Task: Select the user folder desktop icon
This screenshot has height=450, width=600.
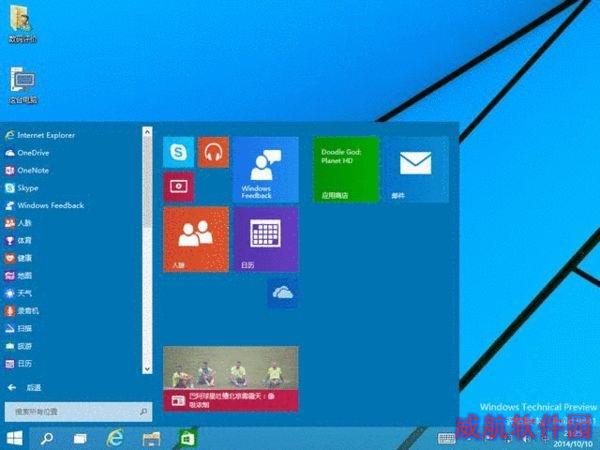Action: 22,24
